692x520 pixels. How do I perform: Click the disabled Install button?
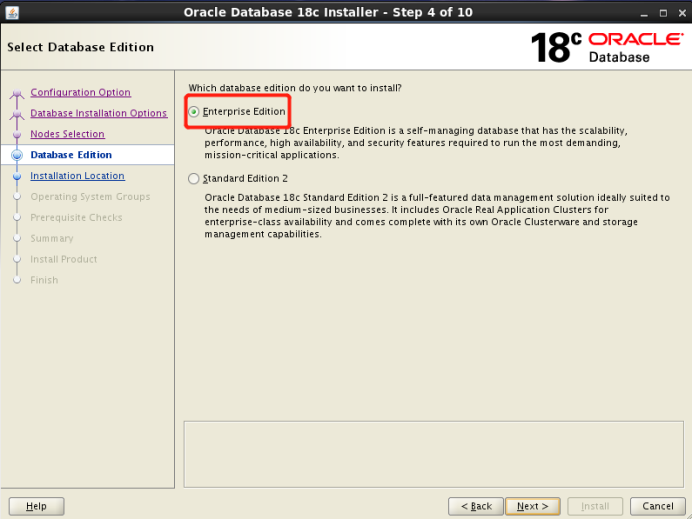click(x=595, y=506)
